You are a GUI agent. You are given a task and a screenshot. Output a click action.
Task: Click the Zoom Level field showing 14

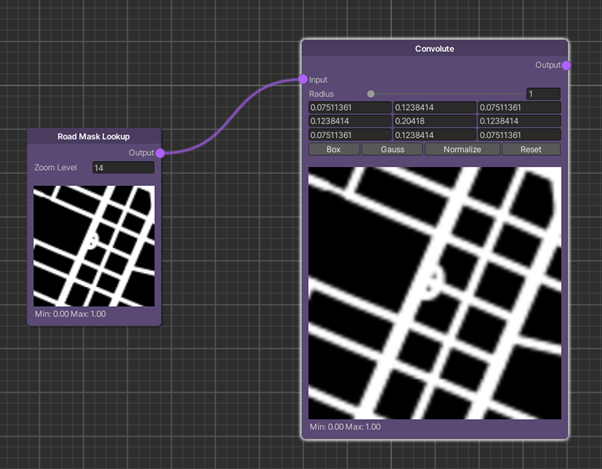click(x=123, y=168)
